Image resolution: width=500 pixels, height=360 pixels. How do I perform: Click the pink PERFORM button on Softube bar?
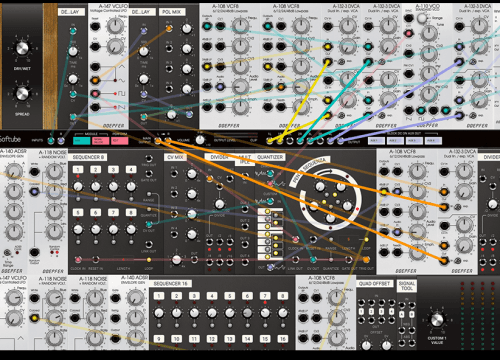120,141
